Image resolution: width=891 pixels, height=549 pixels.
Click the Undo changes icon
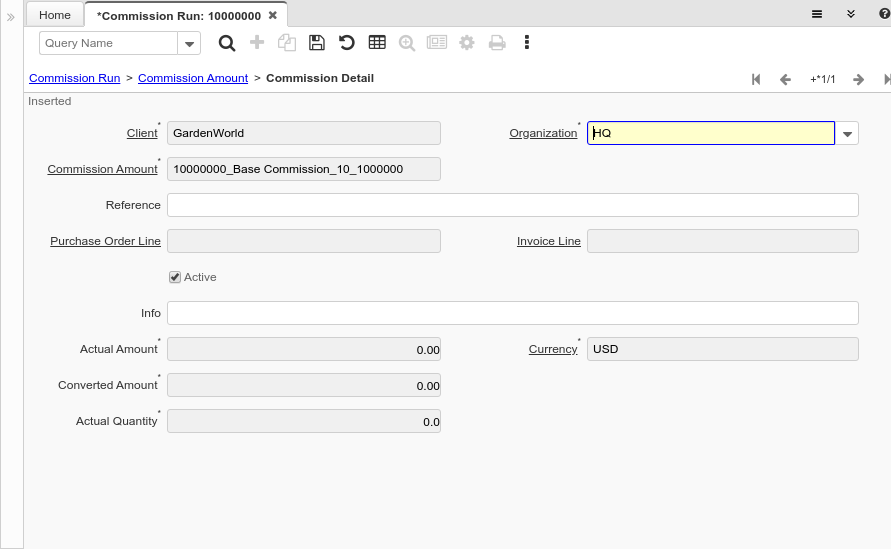(x=346, y=43)
